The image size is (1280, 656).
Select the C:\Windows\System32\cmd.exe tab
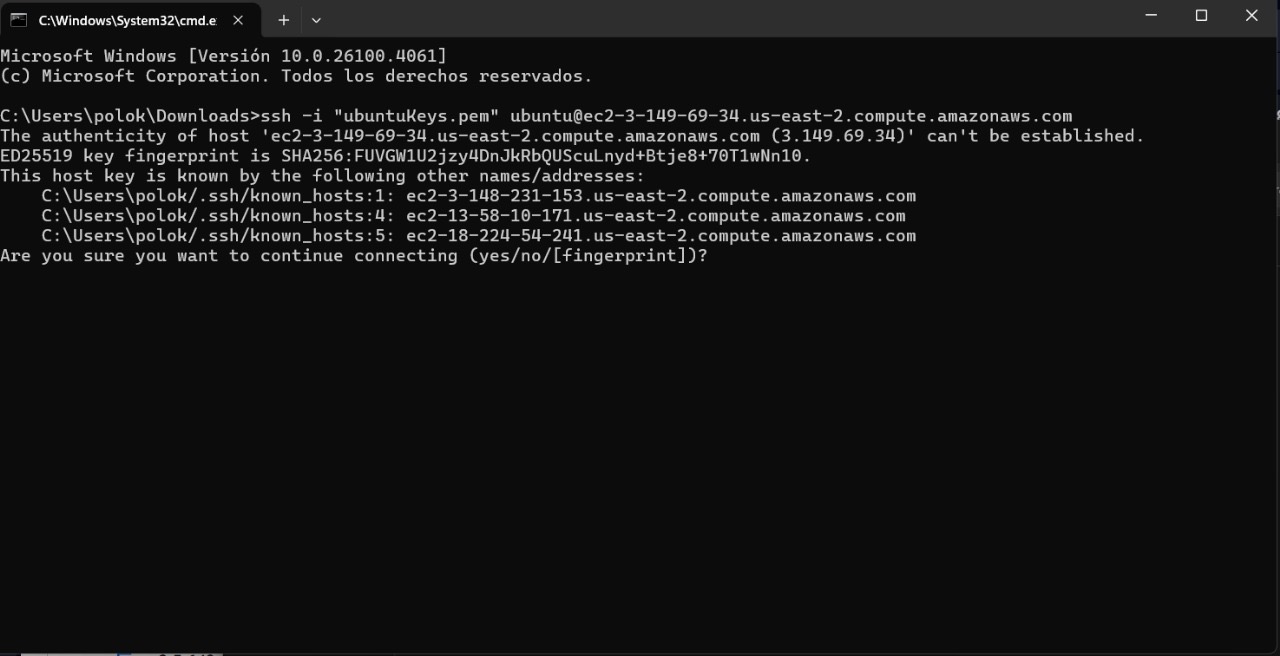(x=127, y=20)
